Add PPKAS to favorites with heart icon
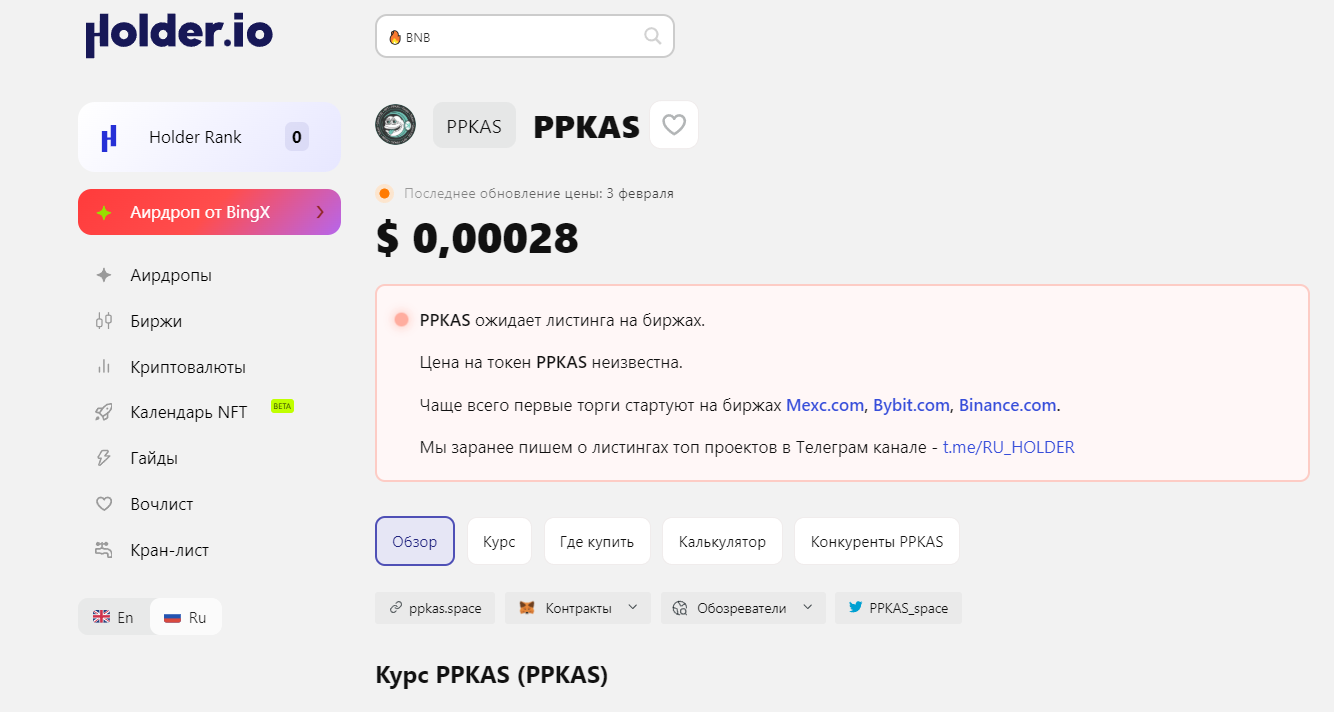The height and width of the screenshot is (712, 1334). click(x=674, y=125)
